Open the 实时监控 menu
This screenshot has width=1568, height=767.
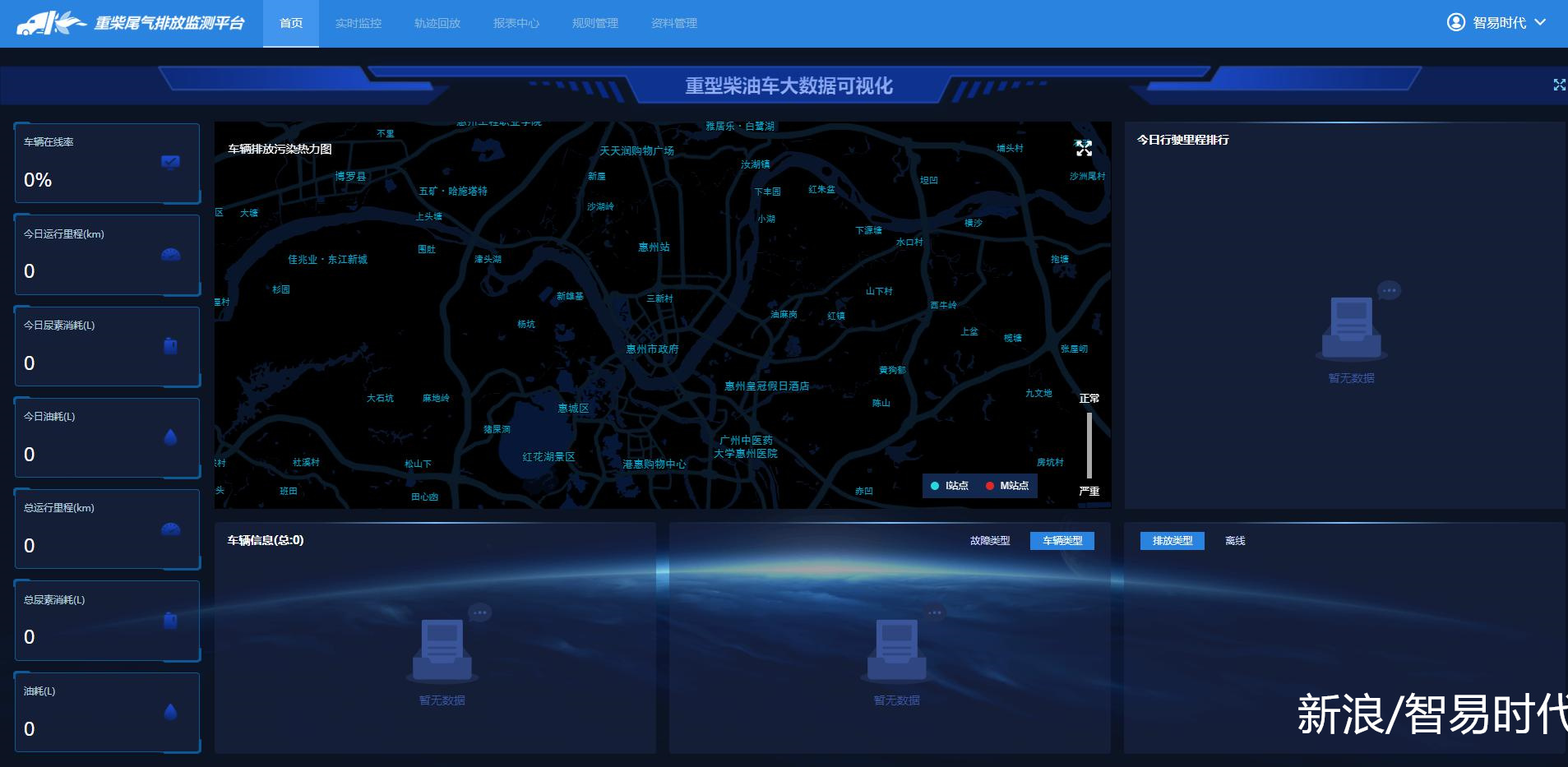pyautogui.click(x=358, y=23)
